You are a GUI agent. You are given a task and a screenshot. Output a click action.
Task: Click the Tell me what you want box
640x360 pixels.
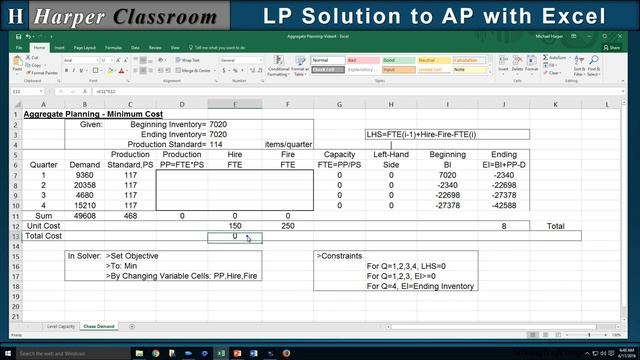click(x=217, y=48)
